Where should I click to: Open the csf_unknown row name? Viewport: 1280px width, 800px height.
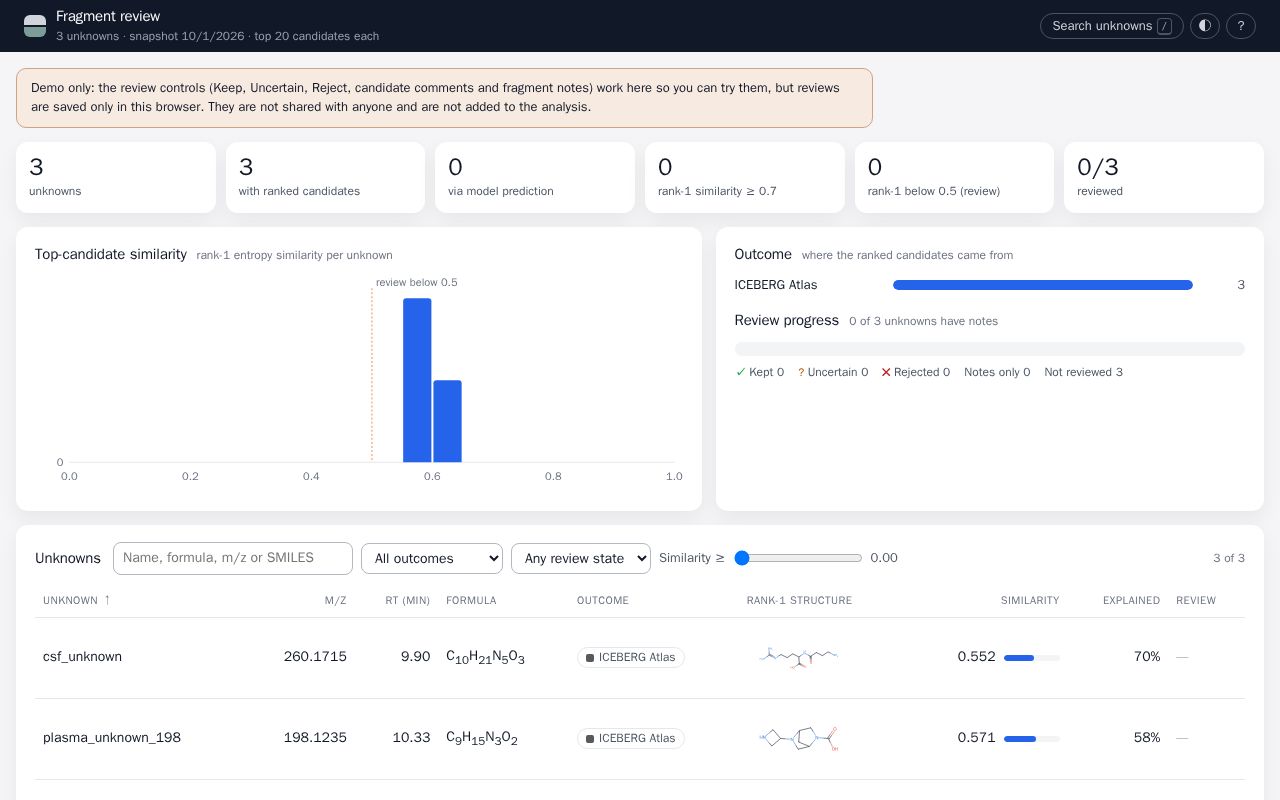pyautogui.click(x=82, y=657)
